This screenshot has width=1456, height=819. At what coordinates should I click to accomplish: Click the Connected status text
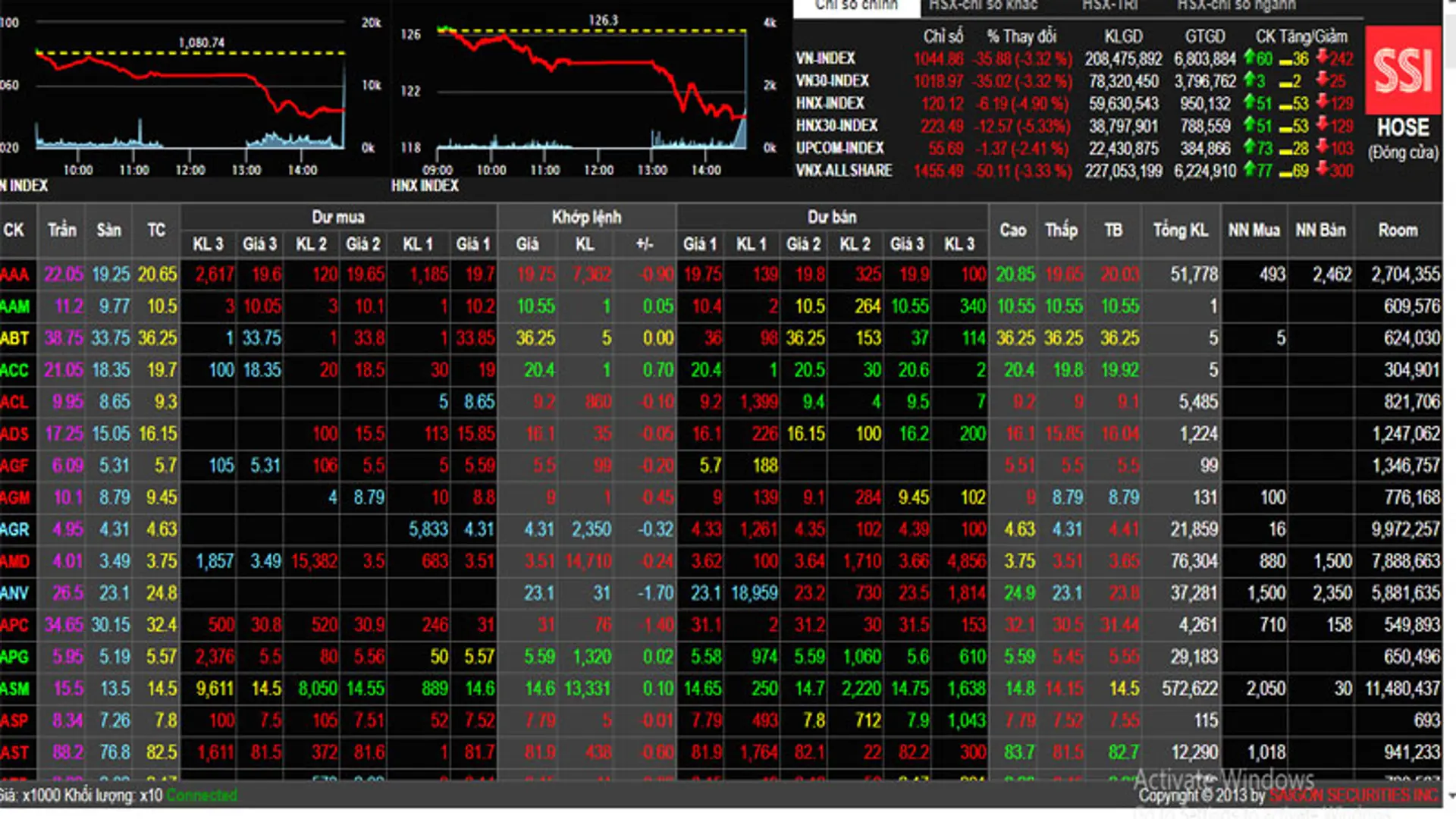point(202,795)
